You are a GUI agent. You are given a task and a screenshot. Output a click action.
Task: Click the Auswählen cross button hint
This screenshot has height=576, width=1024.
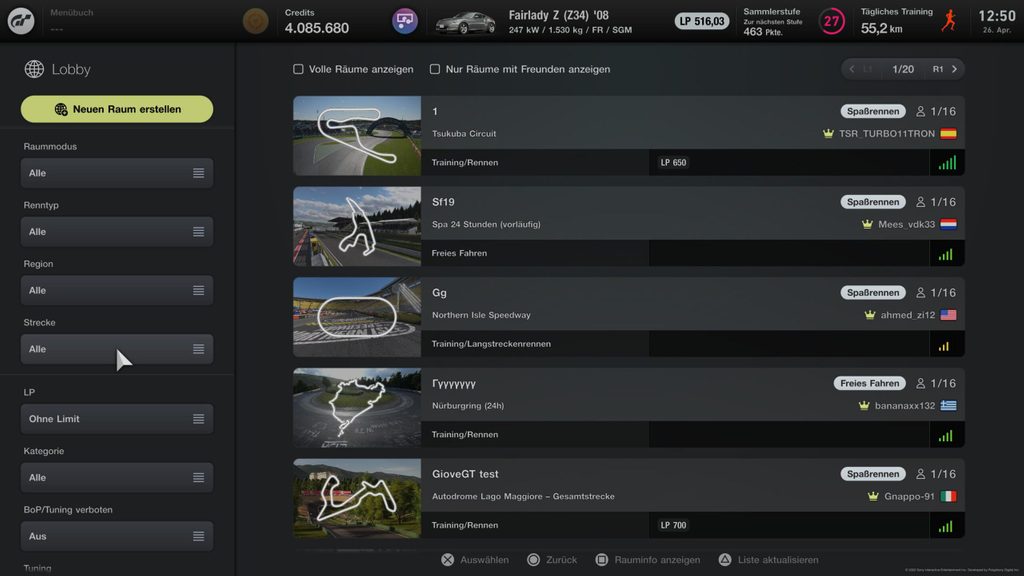click(x=475, y=560)
